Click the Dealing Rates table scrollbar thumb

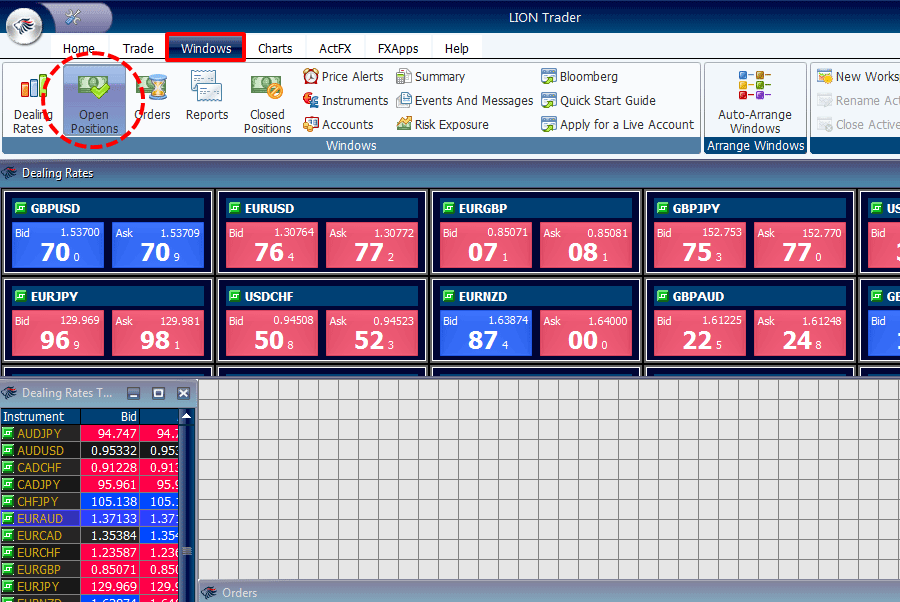click(x=187, y=551)
